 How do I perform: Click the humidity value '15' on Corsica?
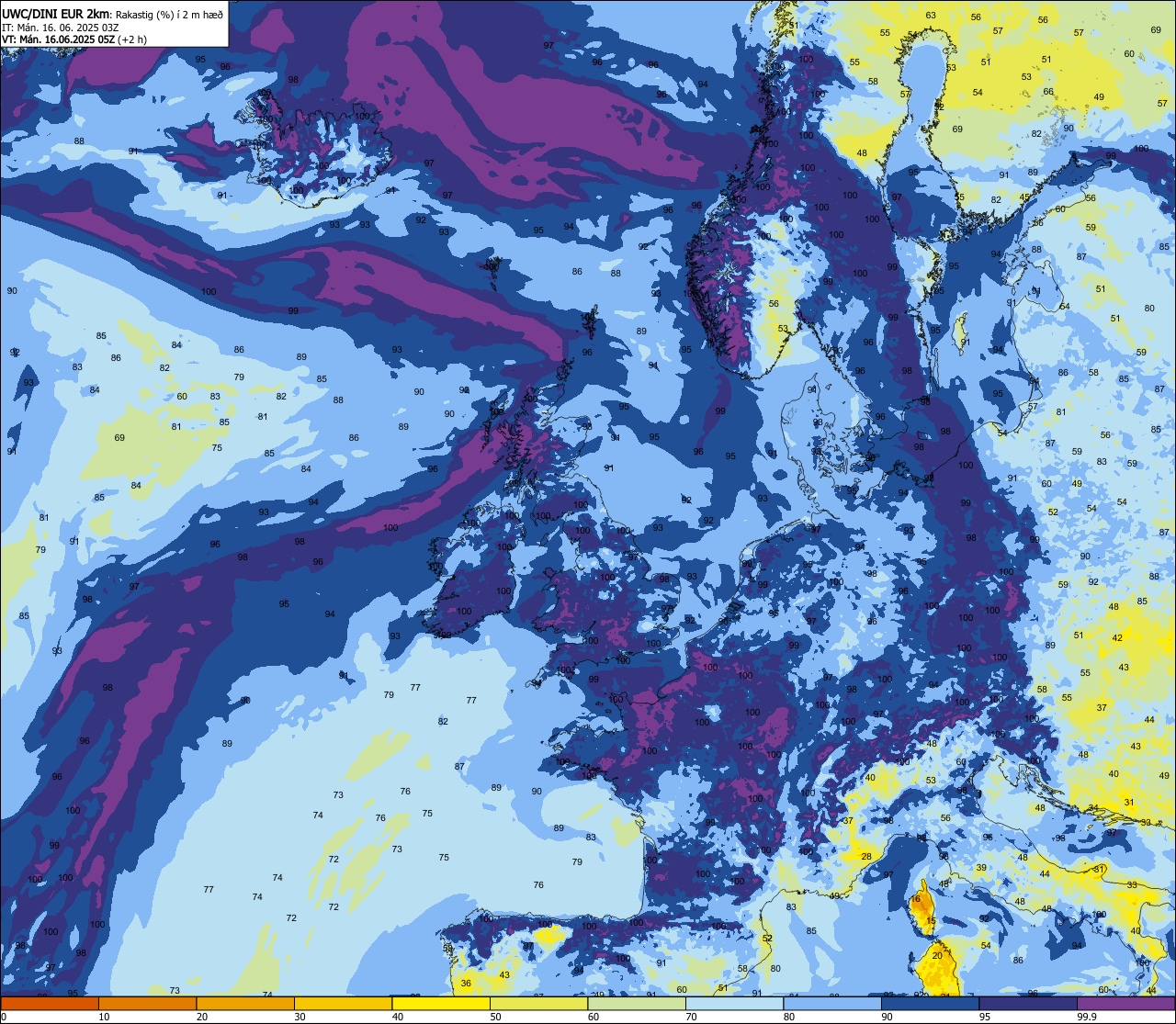(x=931, y=920)
